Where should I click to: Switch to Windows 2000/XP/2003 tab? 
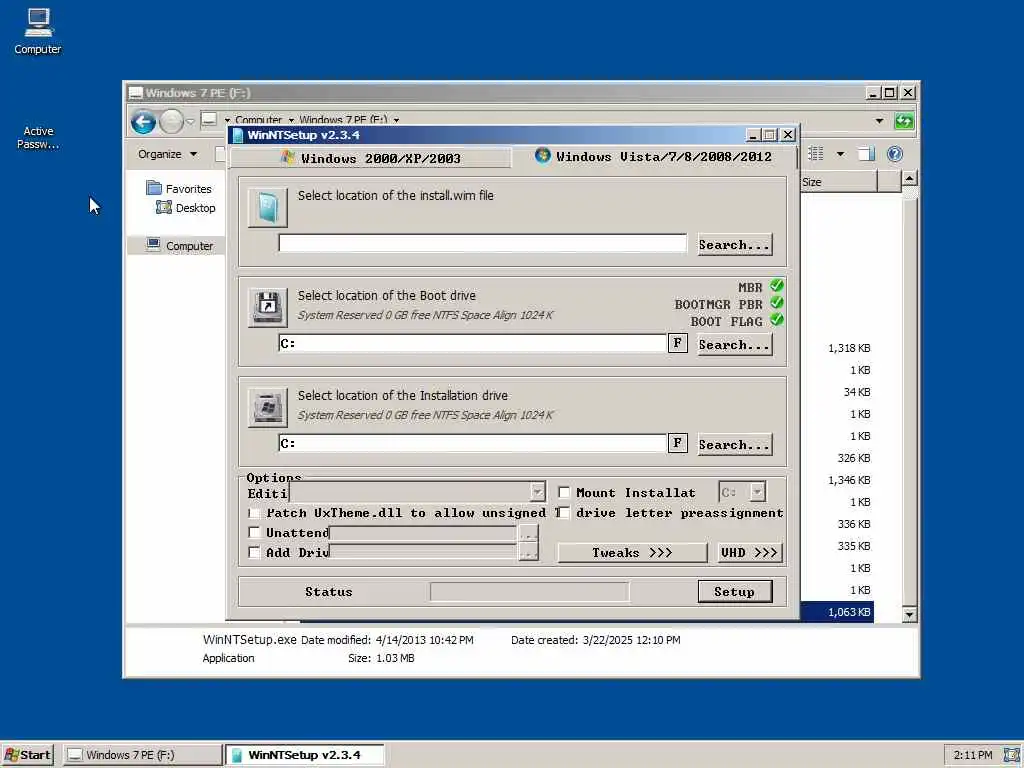tap(370, 158)
